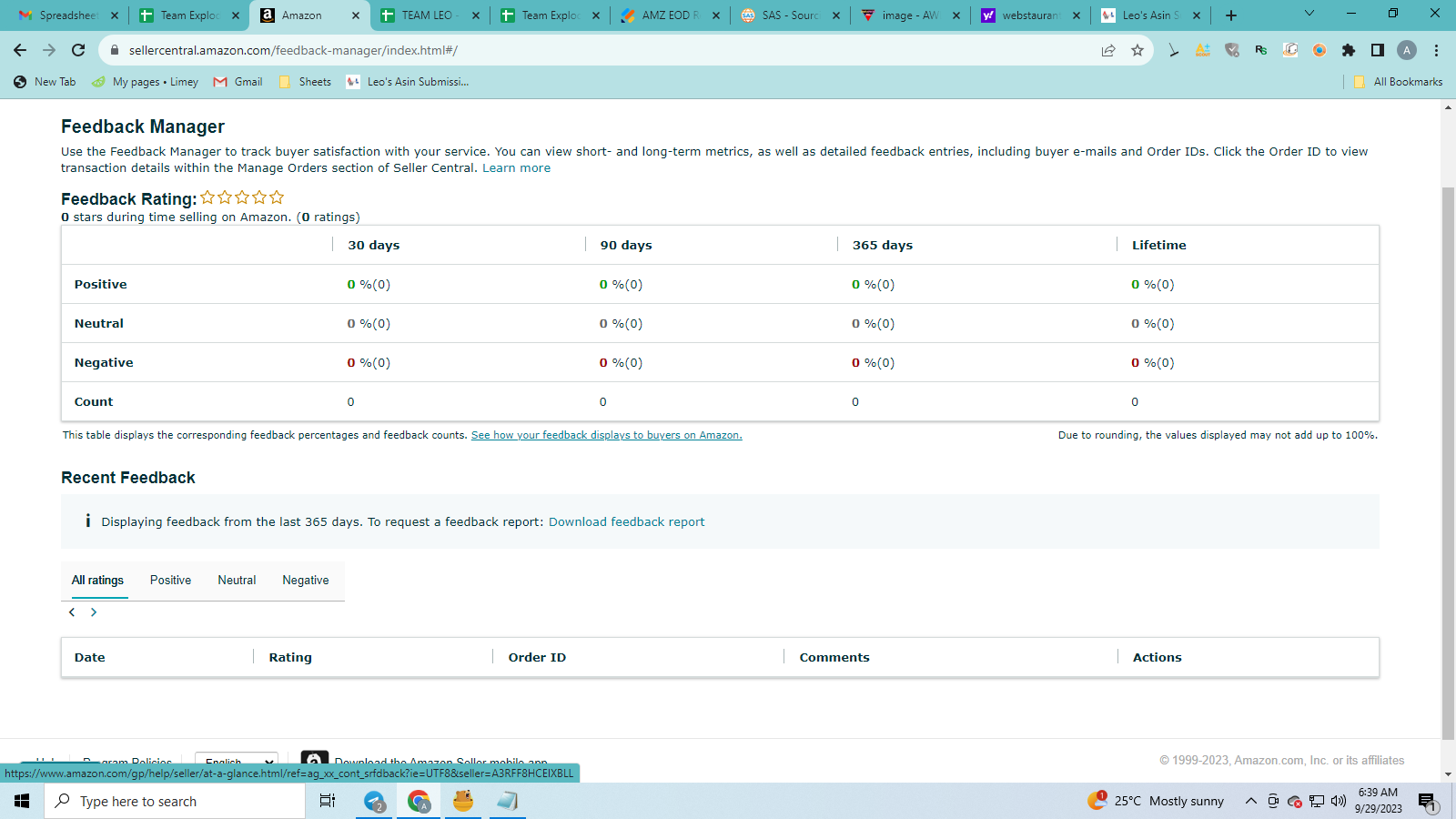This screenshot has width=1456, height=819.
Task: Close the image - AW tab
Action: click(x=956, y=15)
